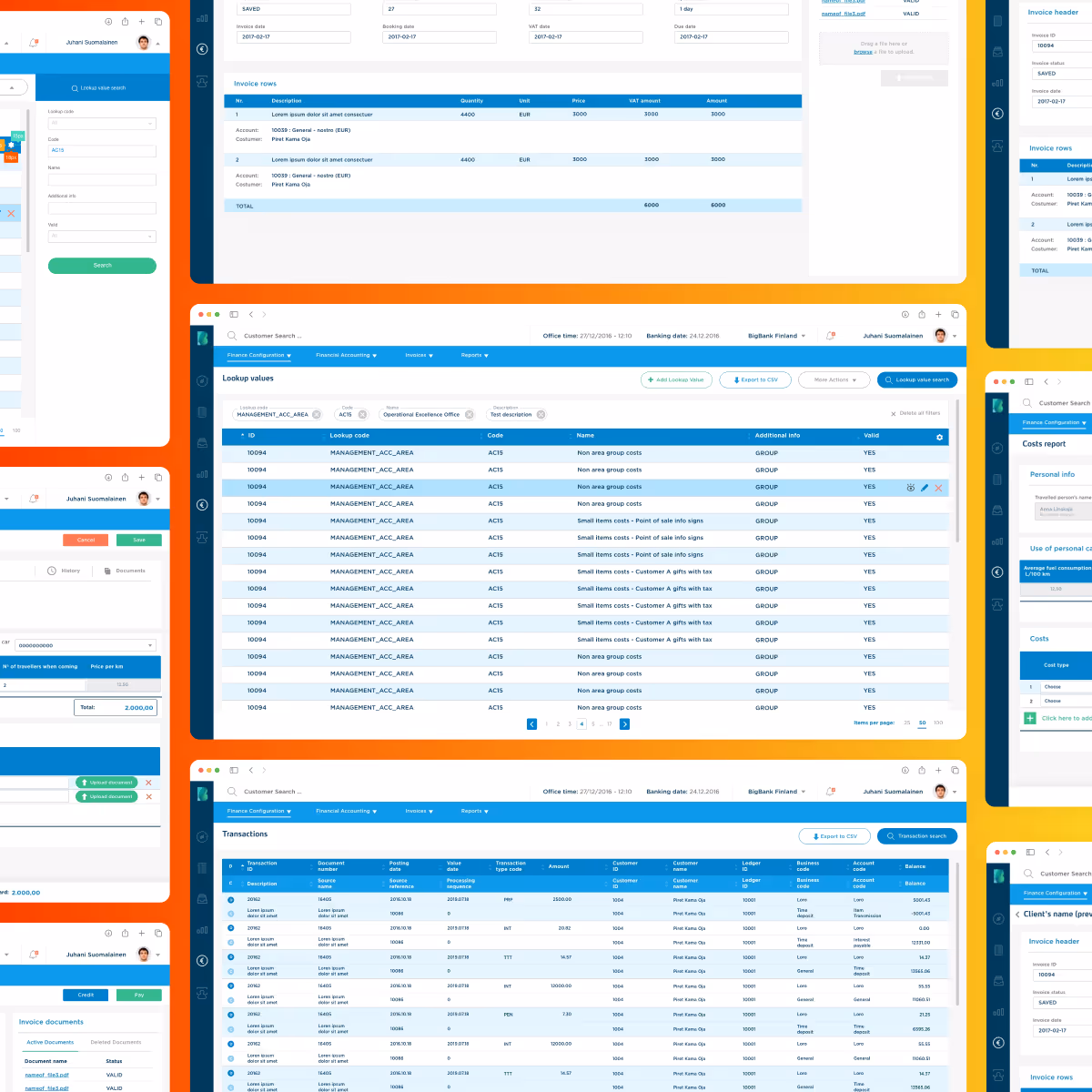Screen dimensions: 1092x1092
Task: Sort by Amount column in Transactions table
Action: 559,866
